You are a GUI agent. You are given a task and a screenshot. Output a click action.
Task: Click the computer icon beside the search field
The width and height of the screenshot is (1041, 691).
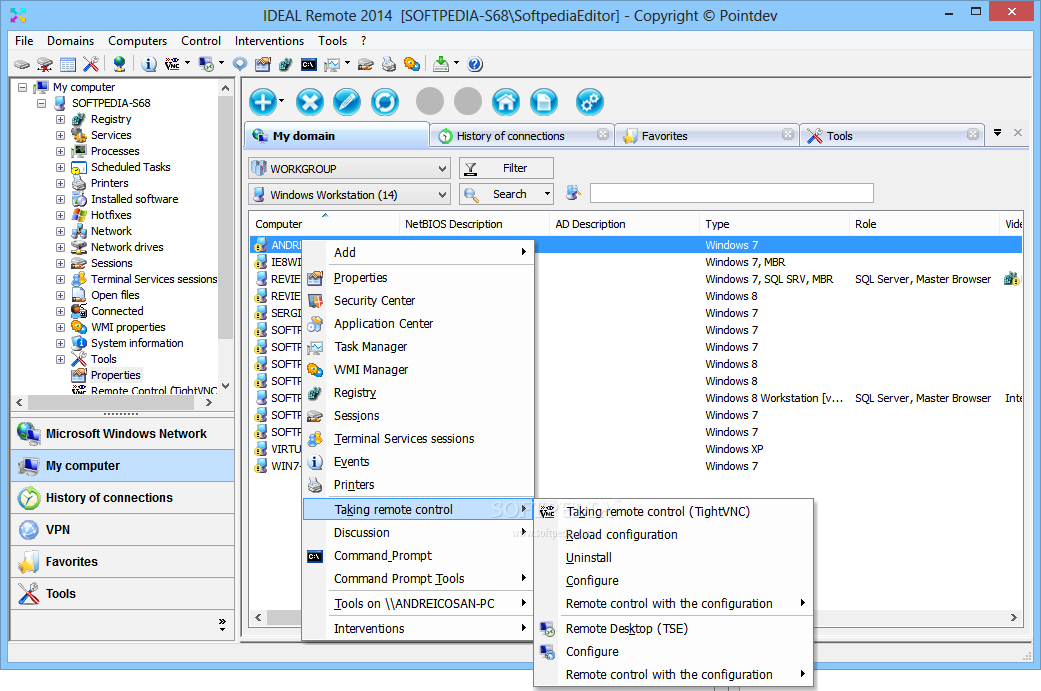[x=573, y=193]
